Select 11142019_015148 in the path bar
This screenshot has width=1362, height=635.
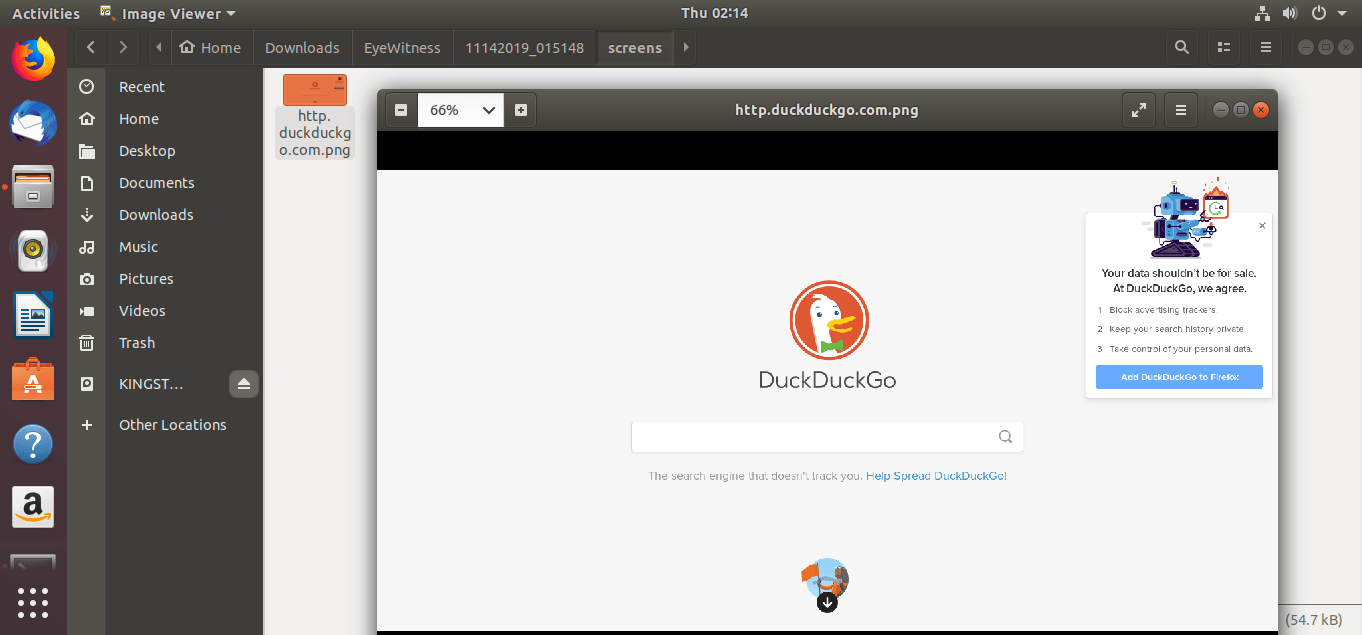[x=524, y=47]
